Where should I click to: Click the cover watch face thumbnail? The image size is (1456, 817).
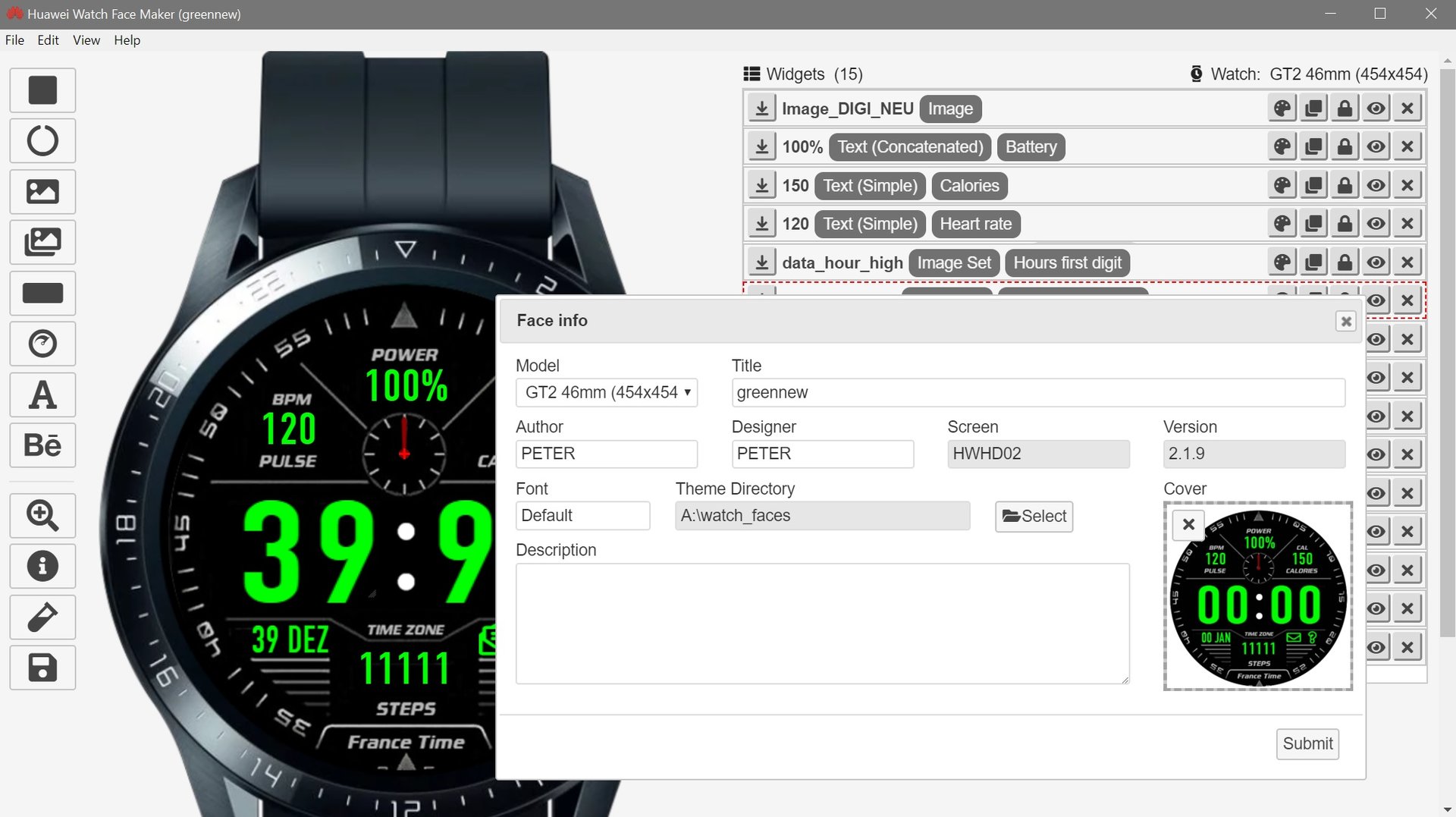pos(1258,596)
